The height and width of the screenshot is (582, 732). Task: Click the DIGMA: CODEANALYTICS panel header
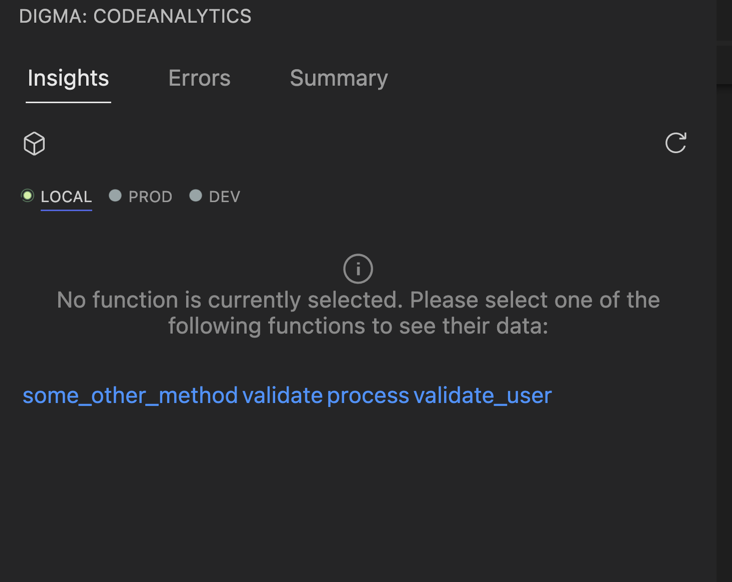(135, 16)
